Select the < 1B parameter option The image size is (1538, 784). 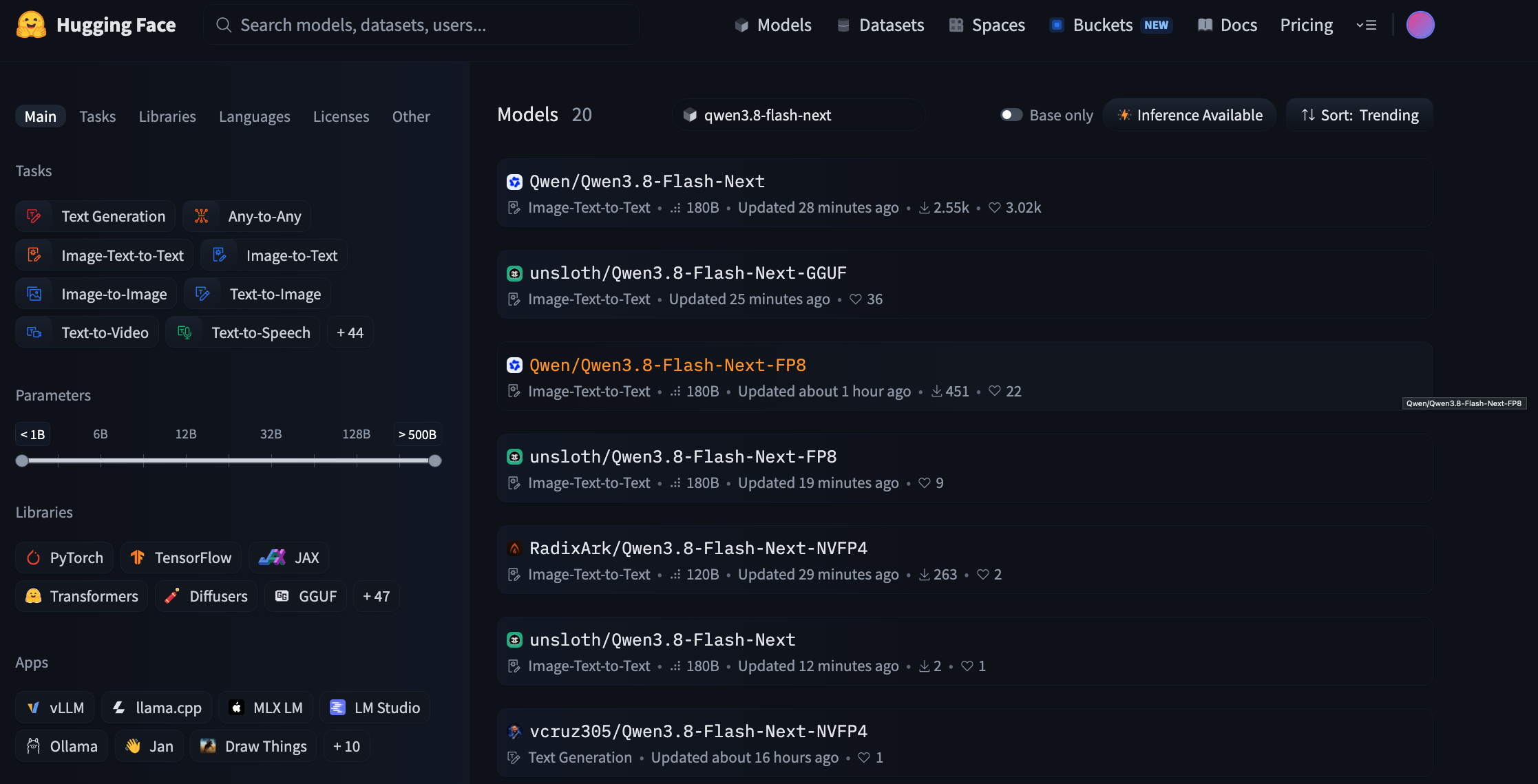pos(32,434)
